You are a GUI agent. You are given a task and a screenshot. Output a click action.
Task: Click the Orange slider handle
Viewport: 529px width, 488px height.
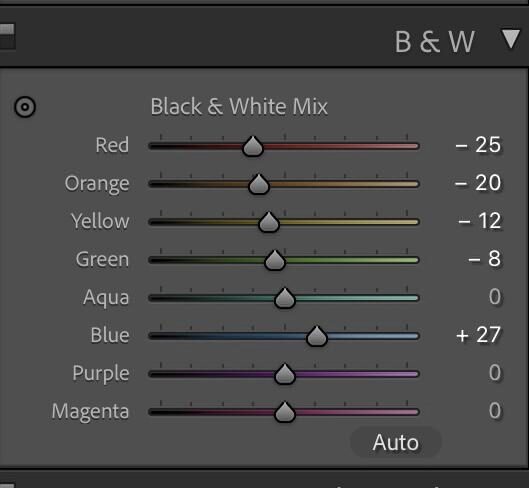[259, 184]
